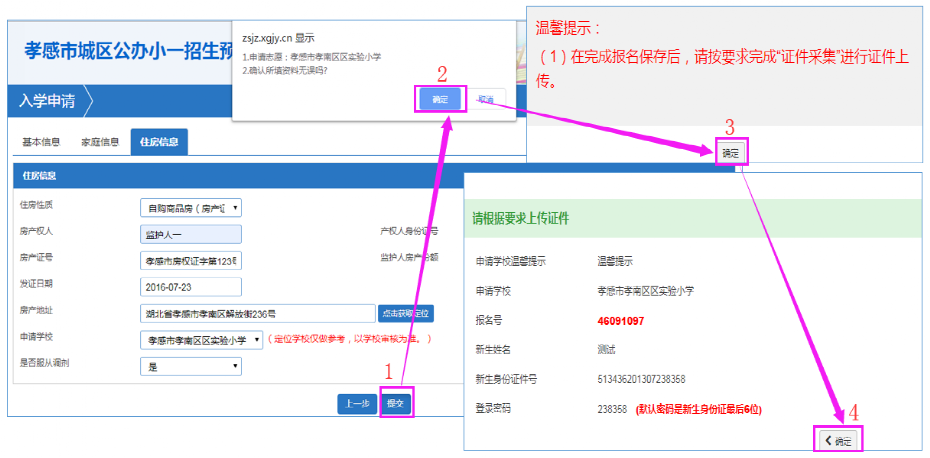Select the 住房信息 tab
Viewport: 930px width, 458px height.
click(x=159, y=142)
